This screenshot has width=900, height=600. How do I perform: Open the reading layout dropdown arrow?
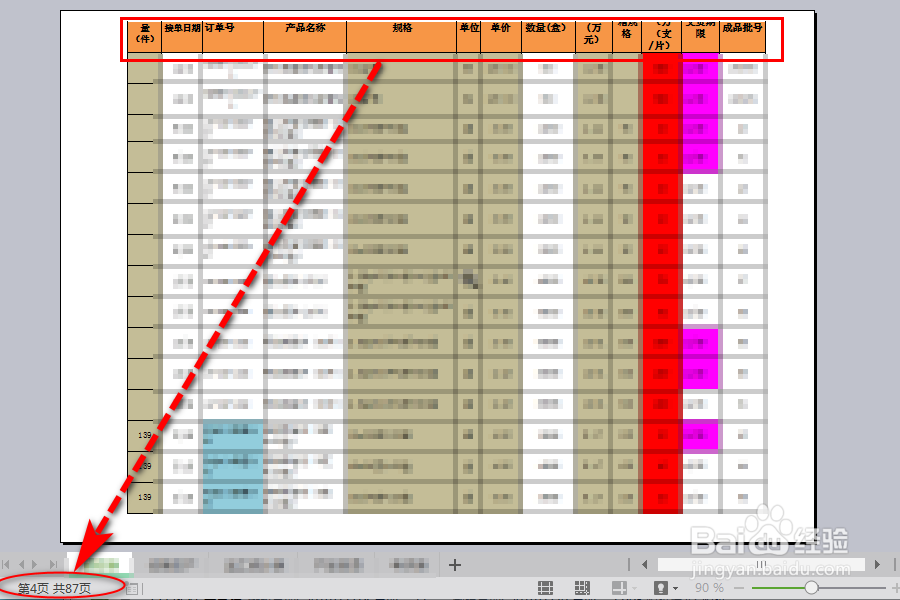coord(635,587)
